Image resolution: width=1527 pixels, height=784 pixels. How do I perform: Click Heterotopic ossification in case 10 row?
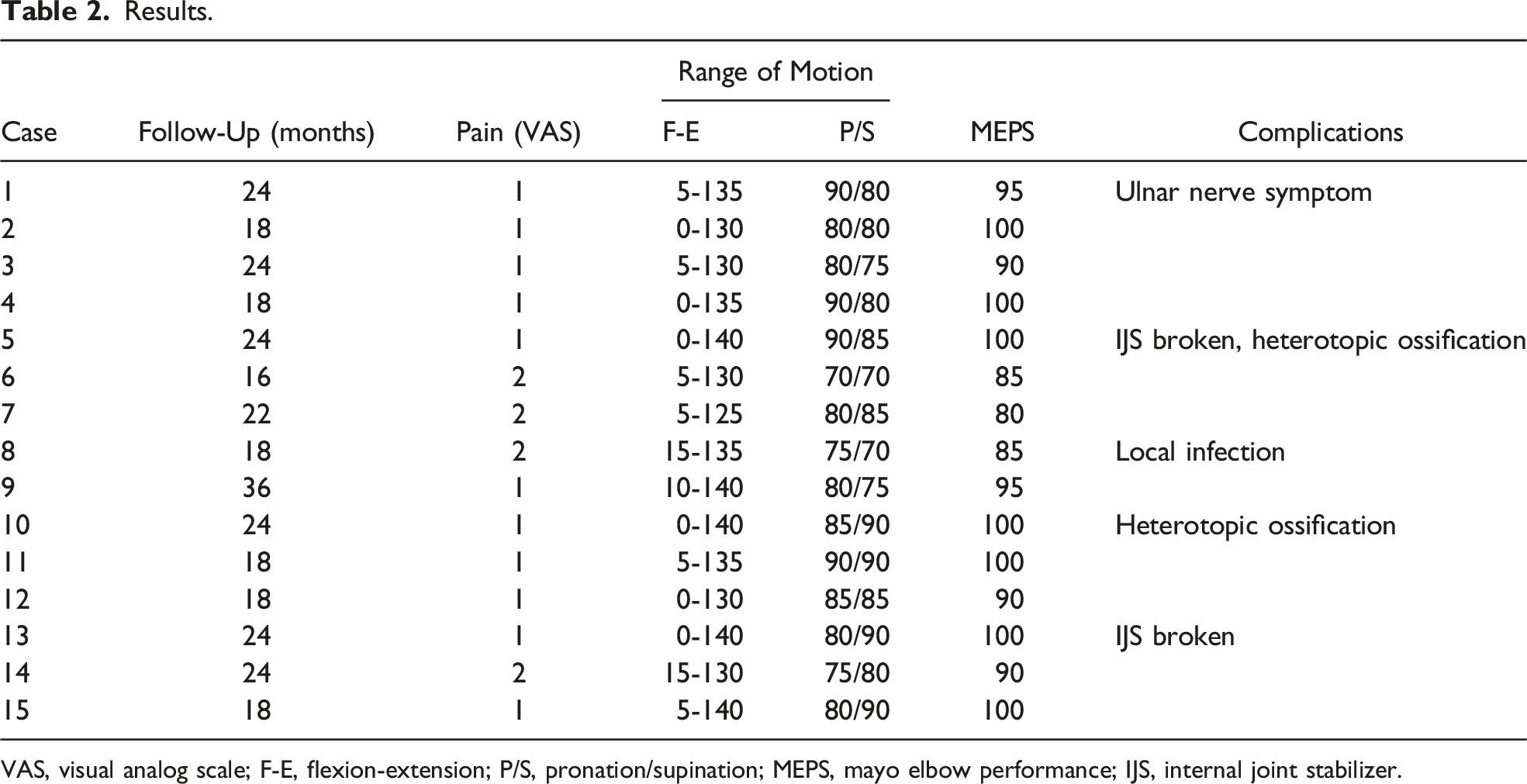pyautogui.click(x=1255, y=526)
